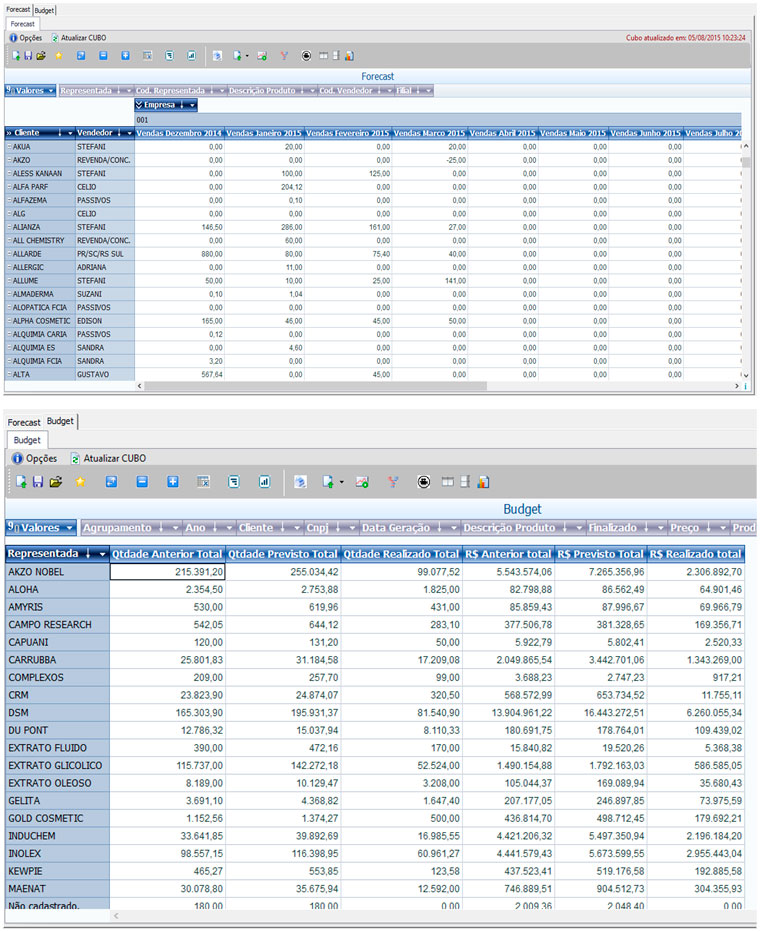Click Atualizar CUBO in the Budget window
This screenshot has height=932, width=760.
[x=108, y=458]
